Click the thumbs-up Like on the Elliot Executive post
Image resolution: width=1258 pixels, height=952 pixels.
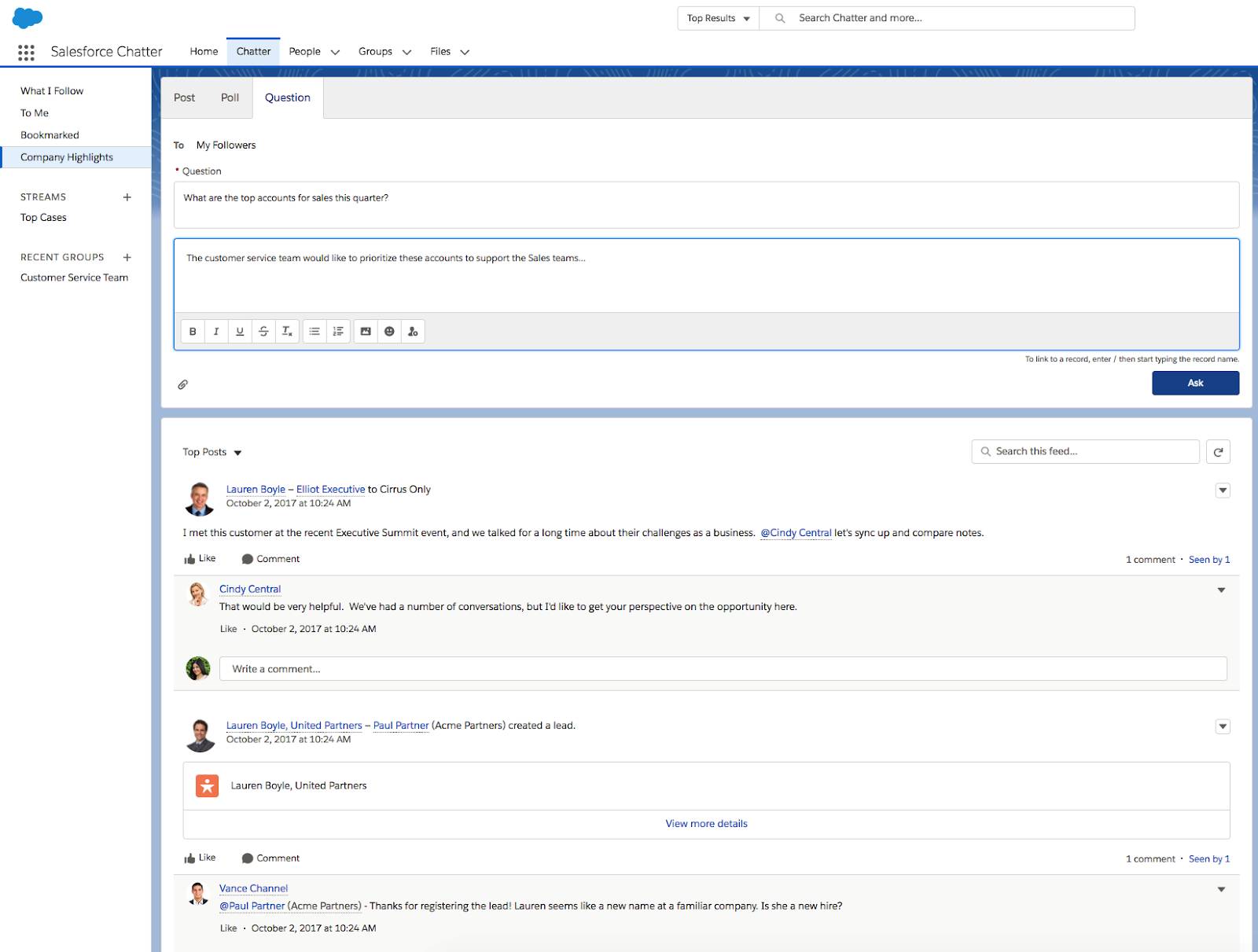click(x=200, y=559)
